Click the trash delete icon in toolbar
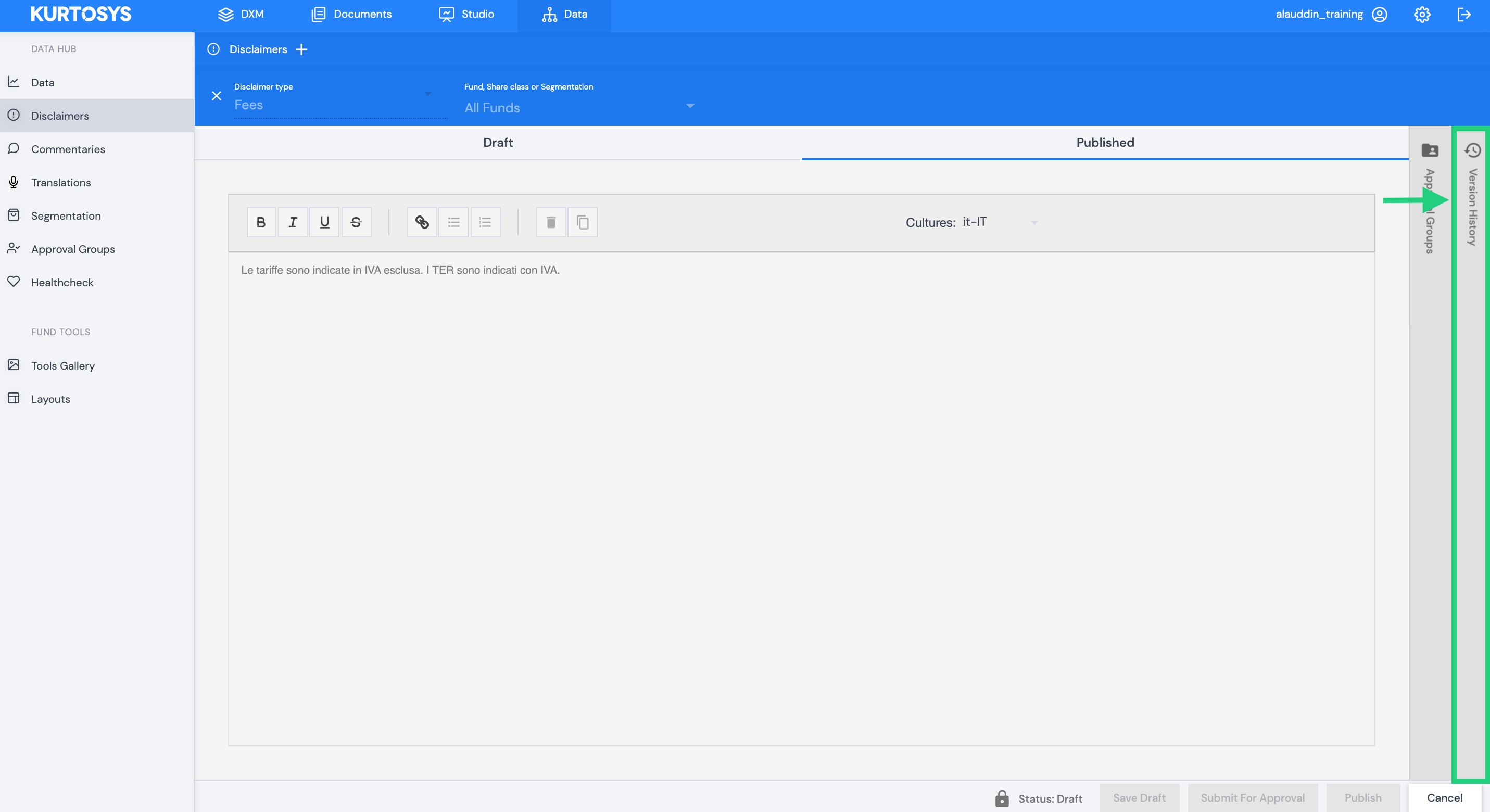1490x812 pixels. click(x=551, y=222)
